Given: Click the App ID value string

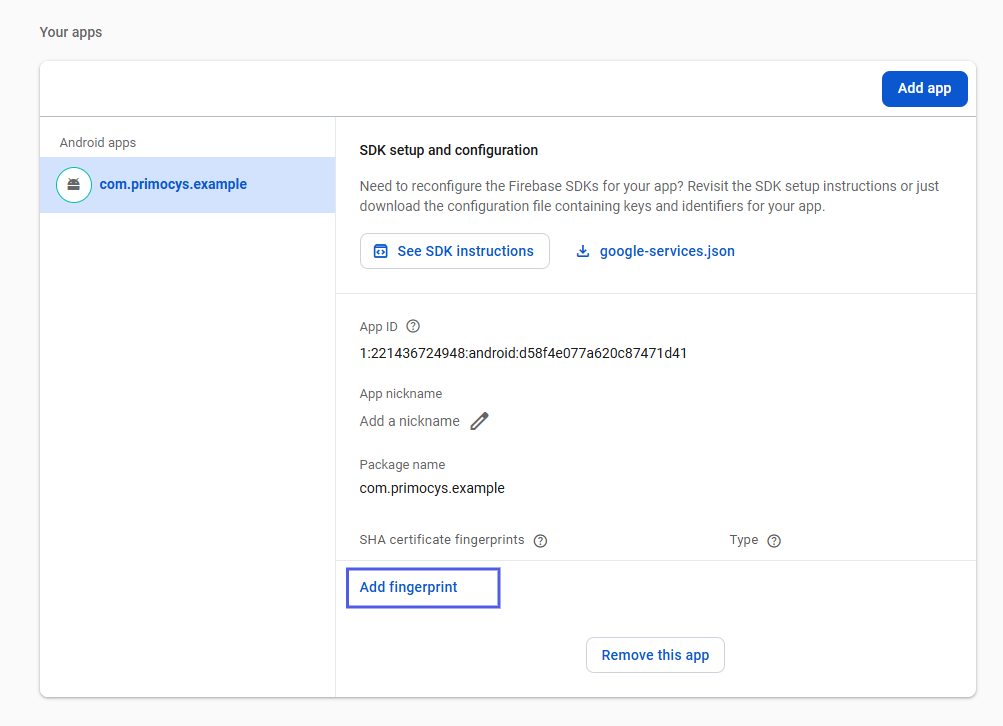Looking at the screenshot, I should (523, 353).
